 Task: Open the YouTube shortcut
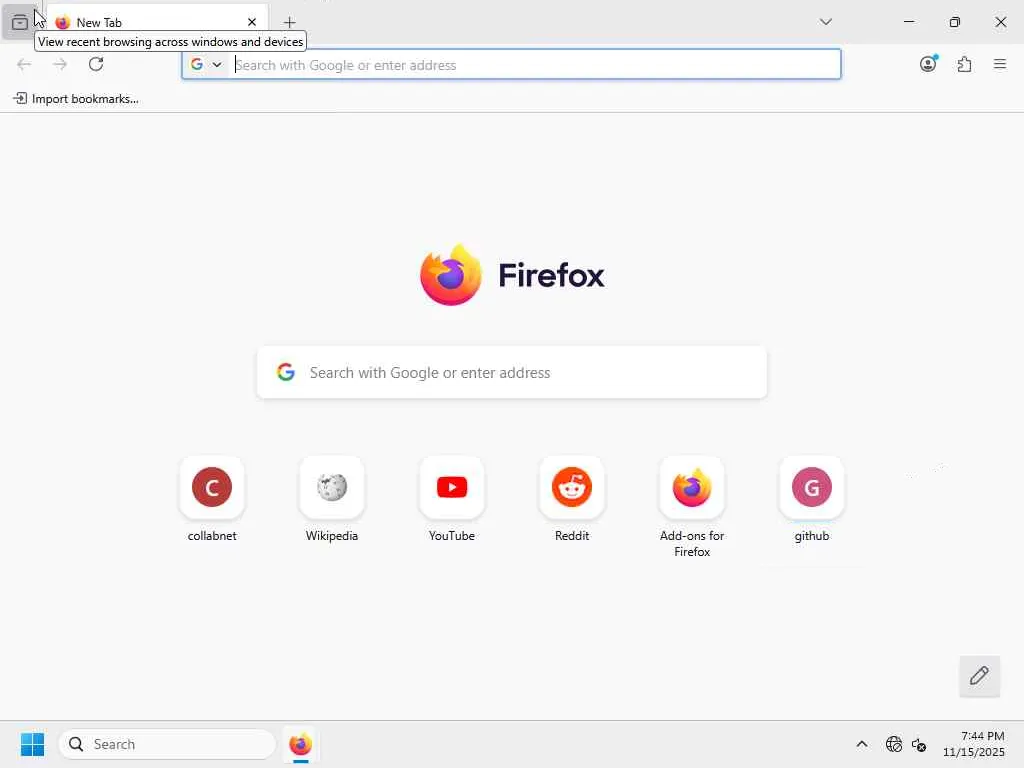tap(452, 500)
